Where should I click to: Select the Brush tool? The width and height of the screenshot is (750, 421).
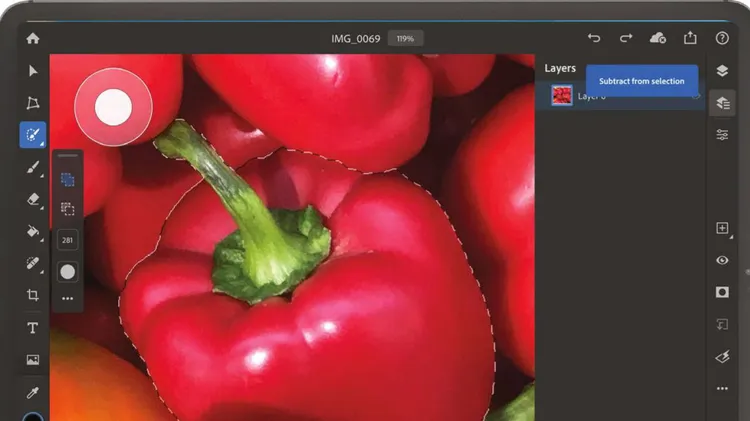[33, 167]
